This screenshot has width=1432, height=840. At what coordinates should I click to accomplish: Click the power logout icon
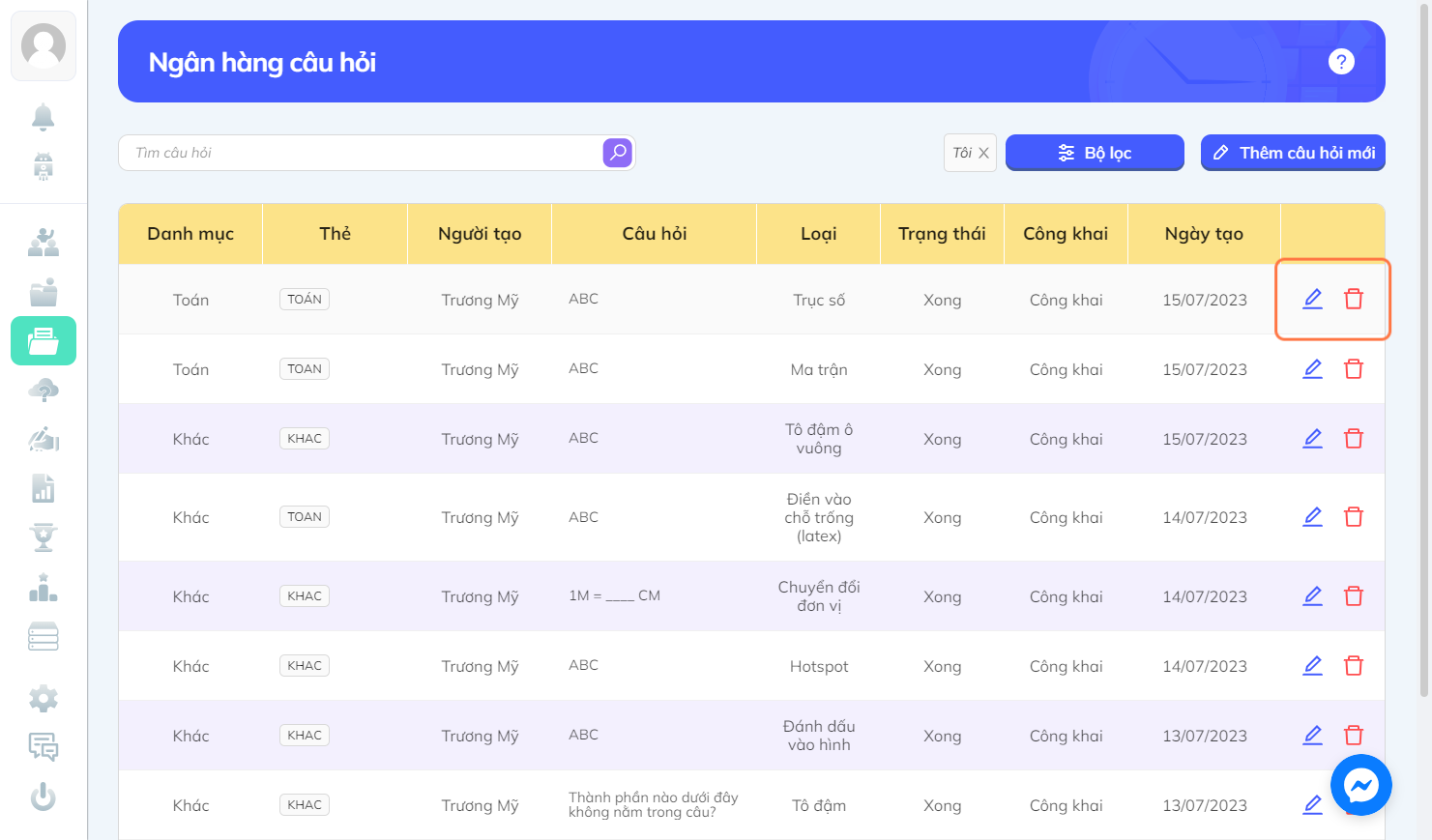pos(44,797)
